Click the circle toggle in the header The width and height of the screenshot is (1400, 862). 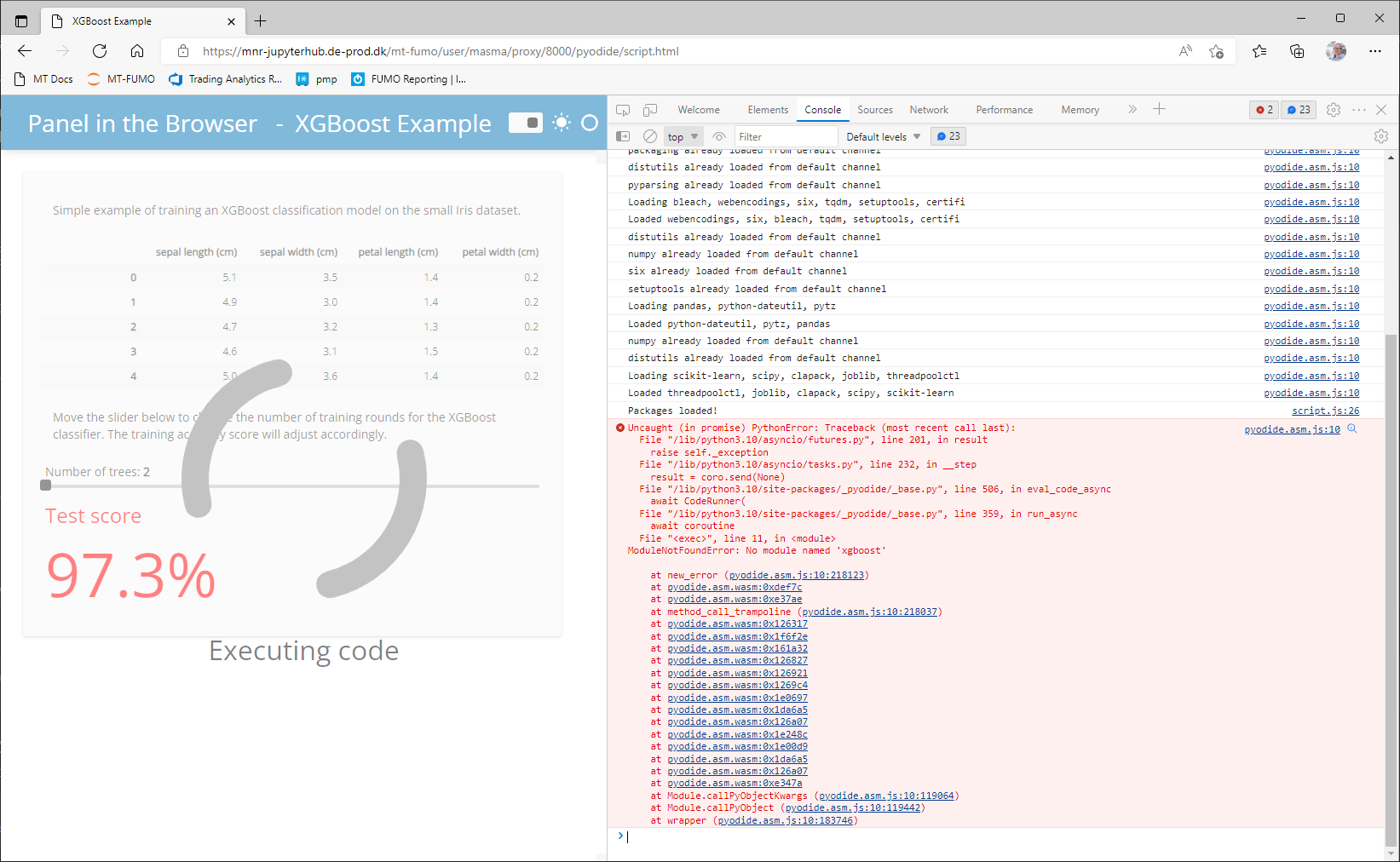click(x=589, y=123)
